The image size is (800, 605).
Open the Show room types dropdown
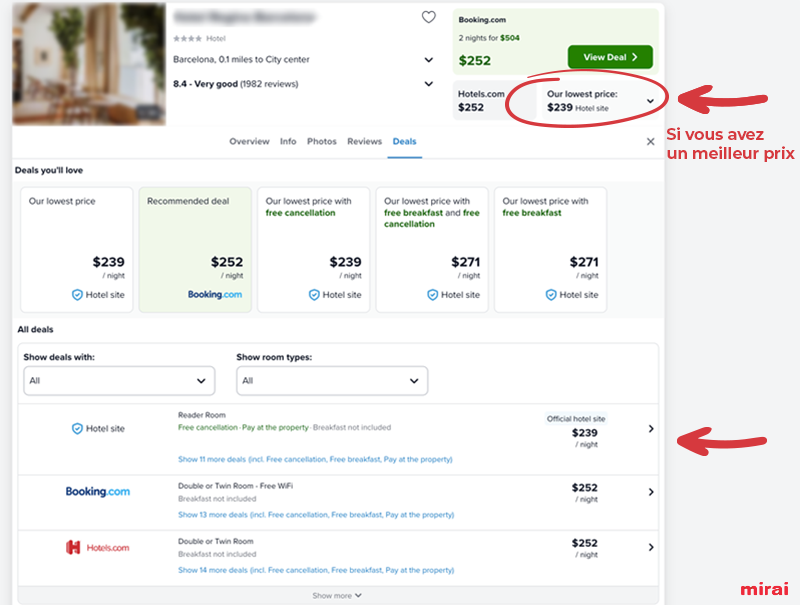click(331, 381)
